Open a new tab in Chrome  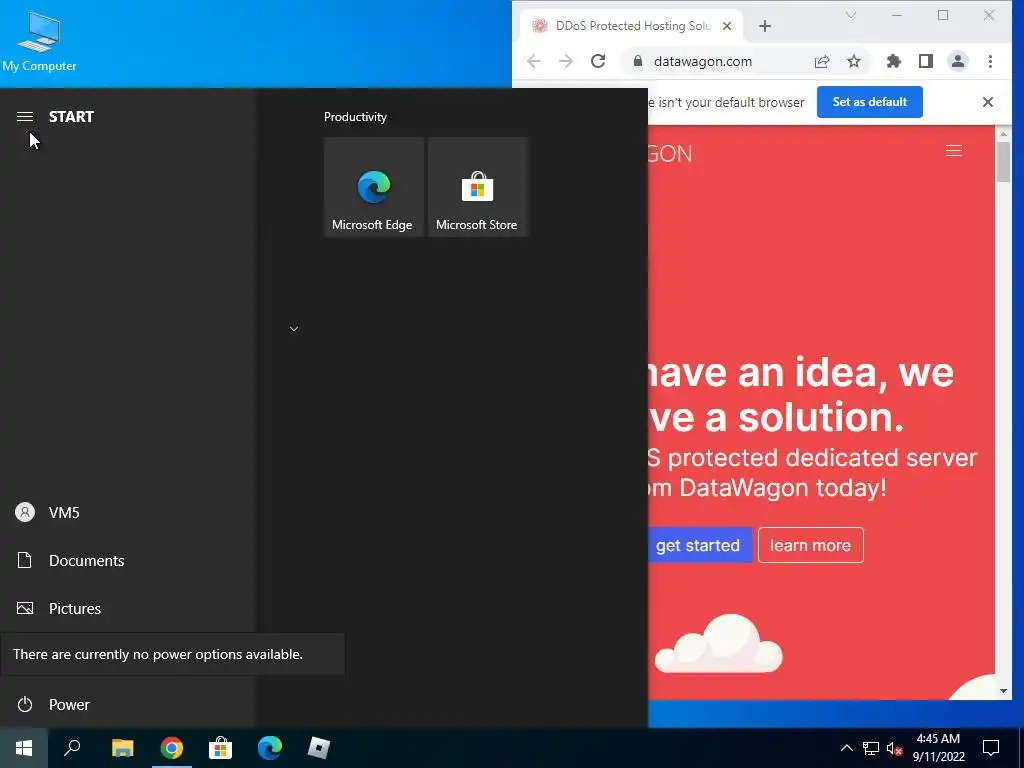765,26
